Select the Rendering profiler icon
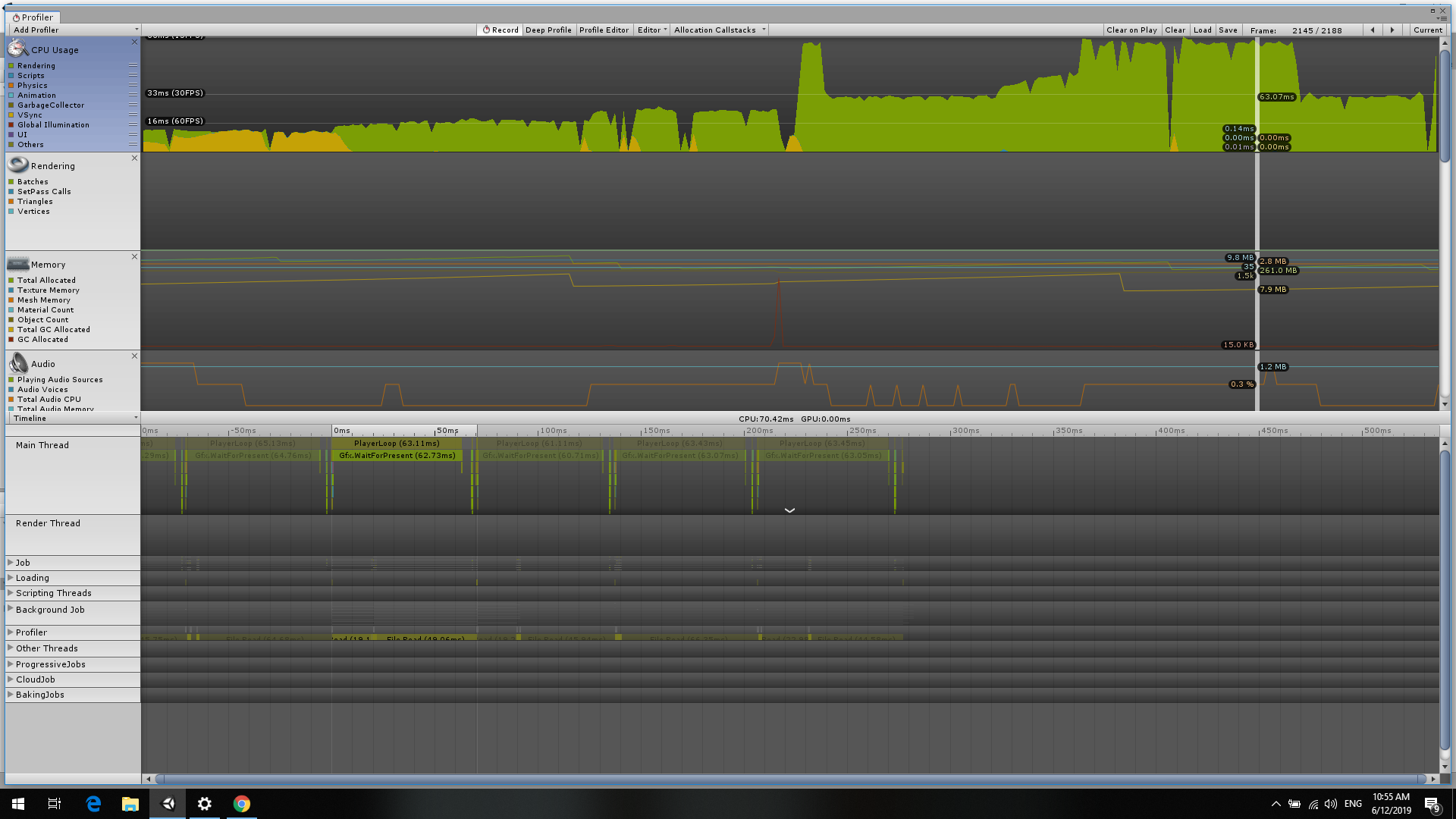Image resolution: width=1456 pixels, height=819 pixels. click(x=18, y=165)
